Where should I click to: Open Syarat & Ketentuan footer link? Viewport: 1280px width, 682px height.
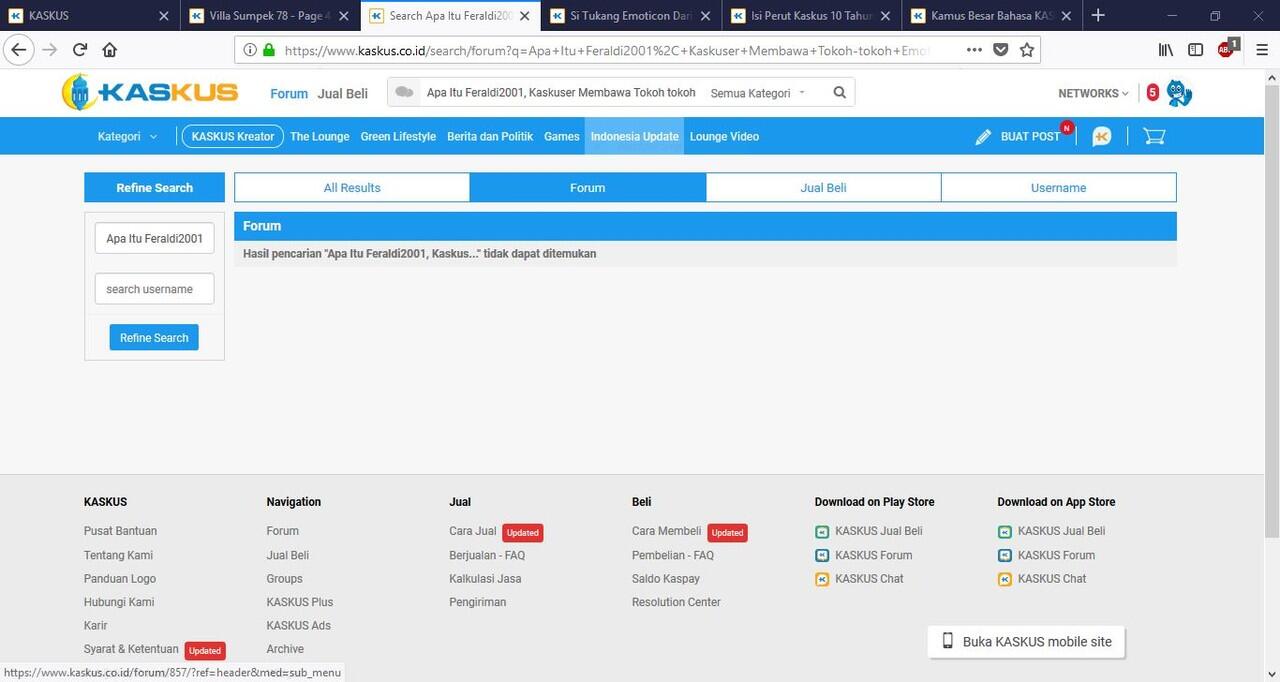point(131,650)
